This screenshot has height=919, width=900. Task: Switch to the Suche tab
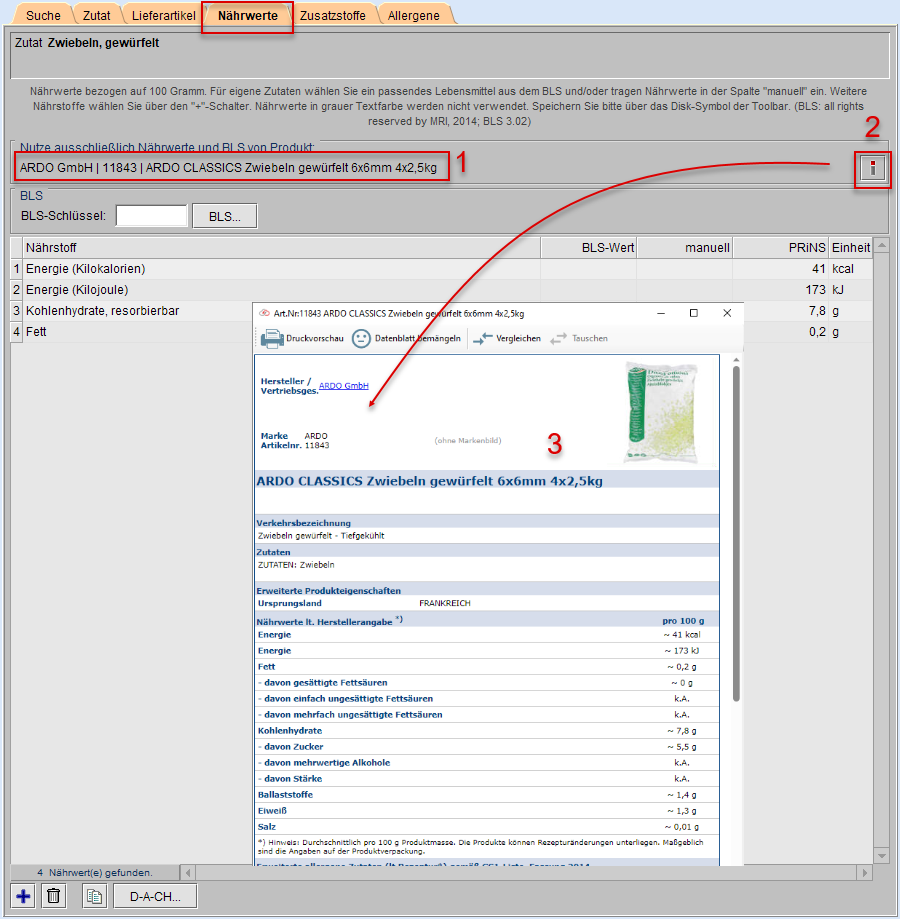pyautogui.click(x=43, y=15)
